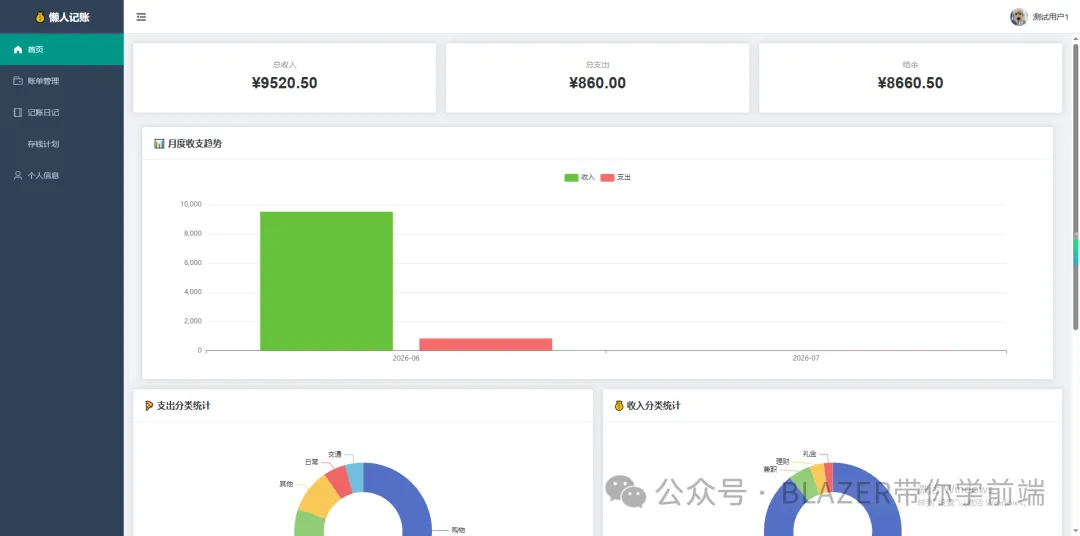
Task: Click the yellow 其他 slice of the expense donut
Action: (x=316, y=496)
